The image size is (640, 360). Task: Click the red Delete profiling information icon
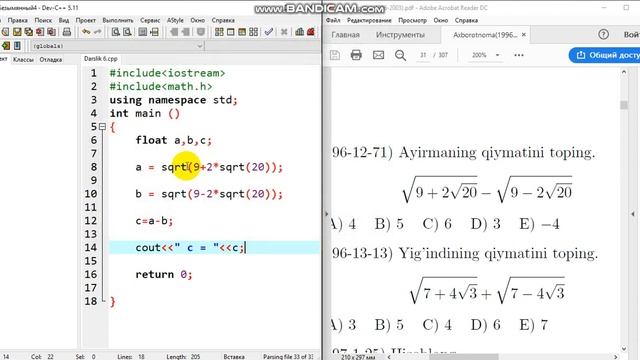[311, 32]
